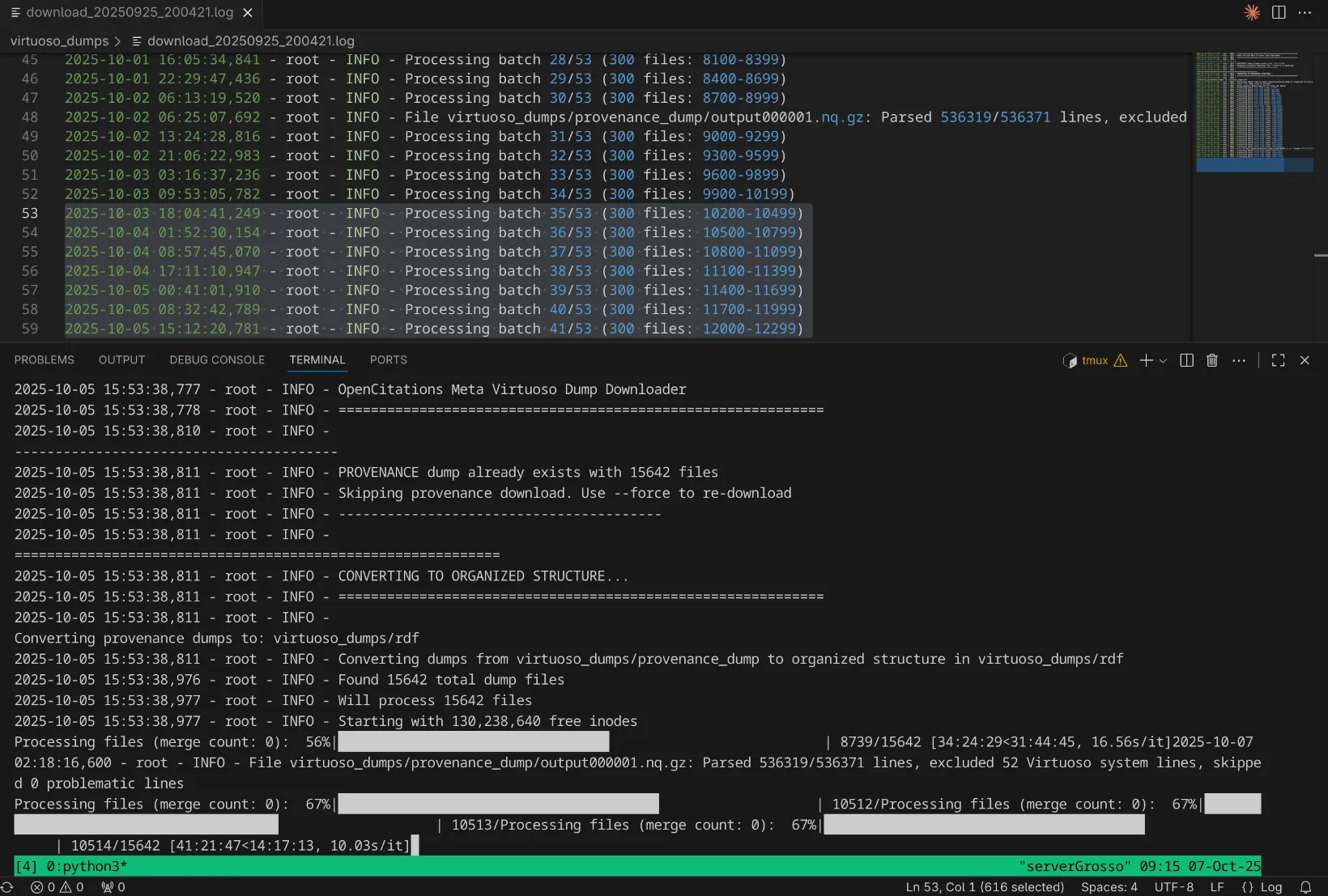Kill the terminal with the trash icon

tap(1211, 360)
